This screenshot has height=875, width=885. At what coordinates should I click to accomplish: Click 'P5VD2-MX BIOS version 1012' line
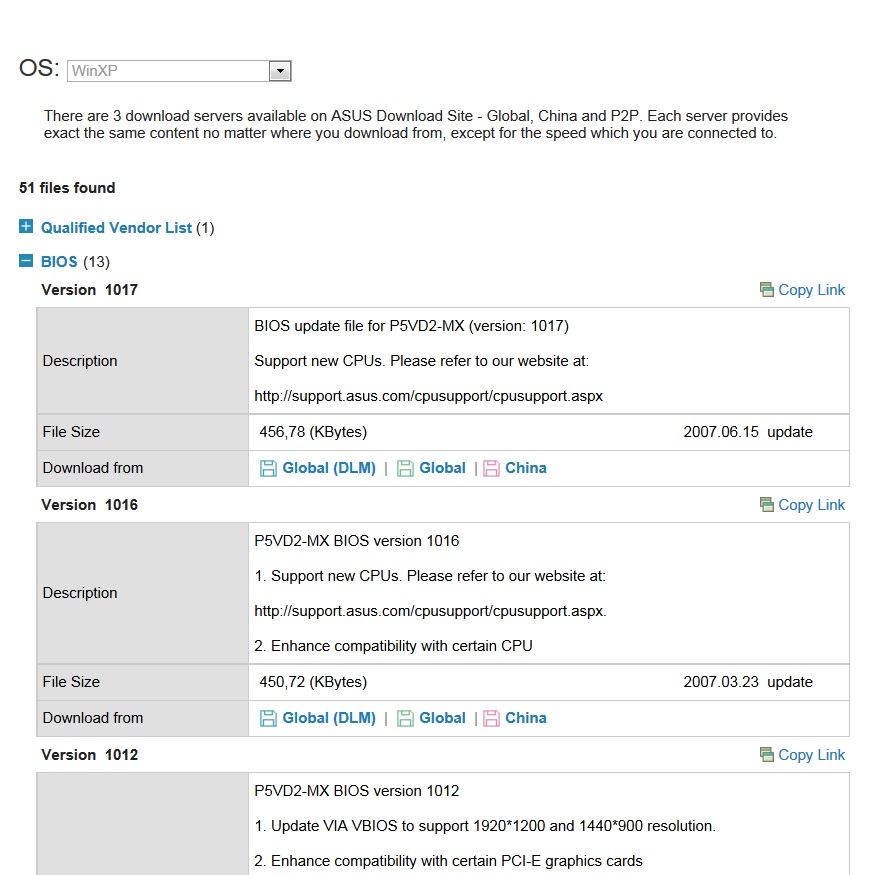pyautogui.click(x=357, y=791)
